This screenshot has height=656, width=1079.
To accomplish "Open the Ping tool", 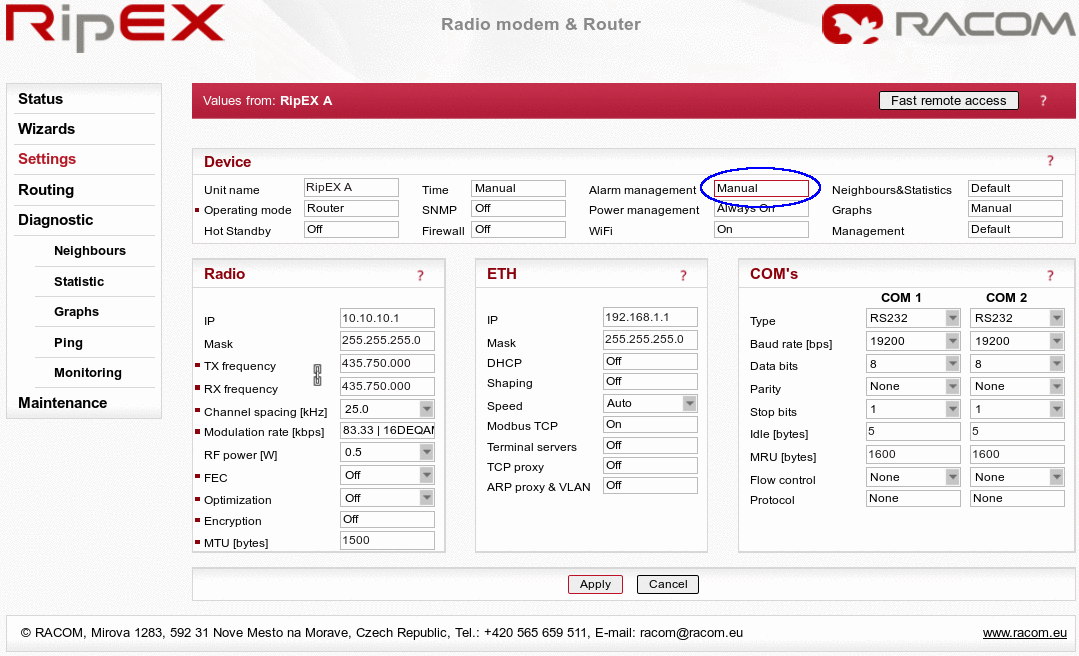I will point(68,343).
